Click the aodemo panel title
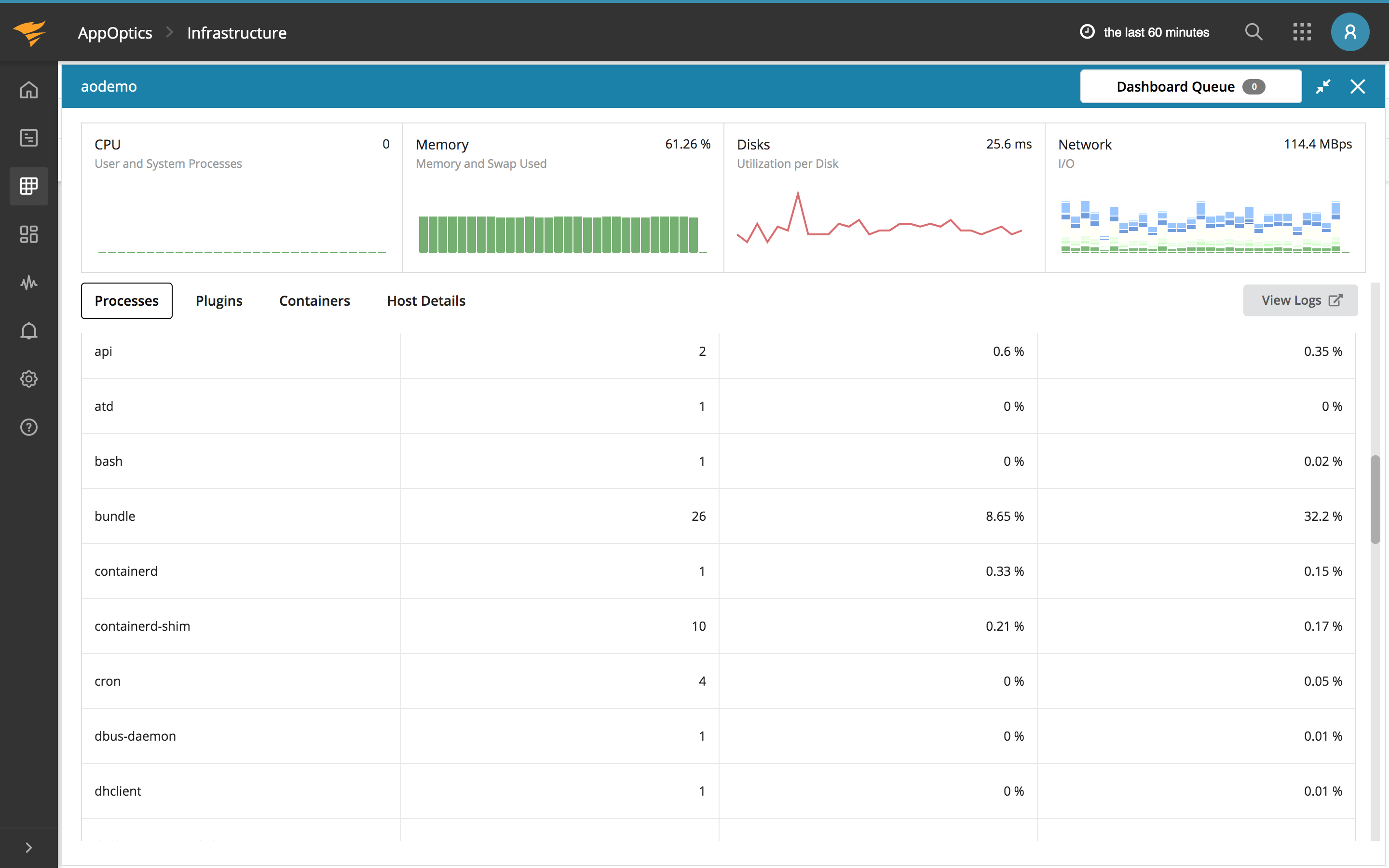The image size is (1389, 868). tap(109, 87)
